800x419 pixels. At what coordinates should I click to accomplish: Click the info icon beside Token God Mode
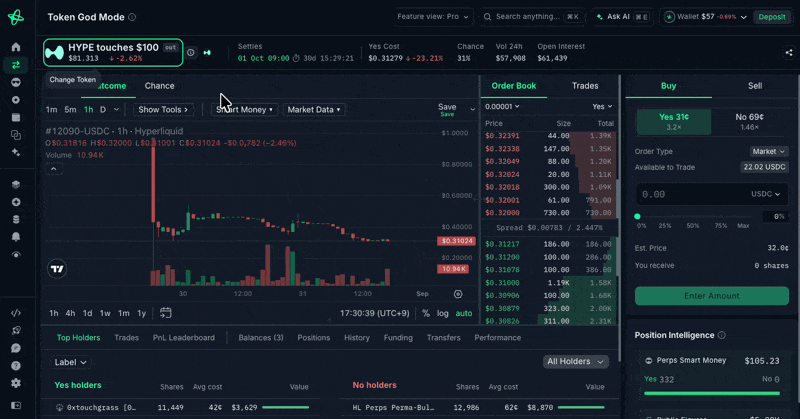(x=132, y=17)
